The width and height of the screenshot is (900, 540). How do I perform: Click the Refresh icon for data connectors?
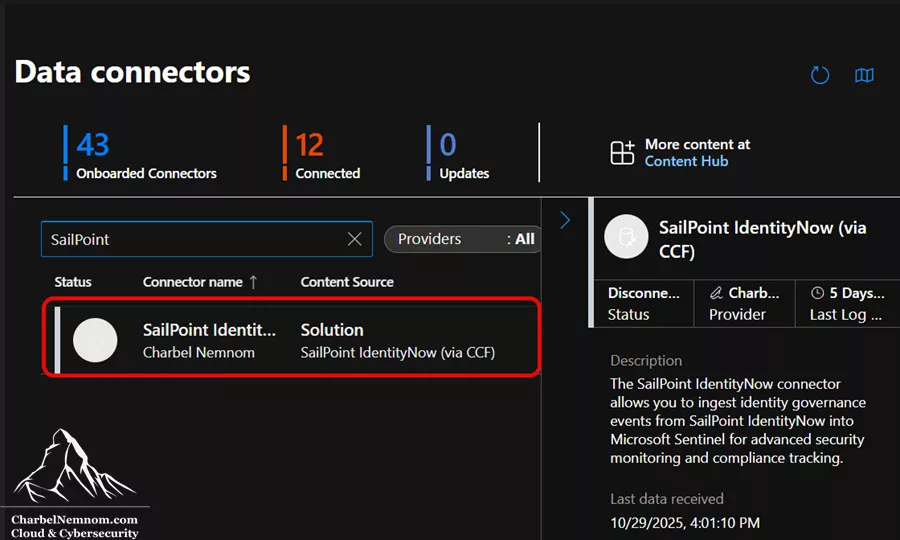click(820, 75)
